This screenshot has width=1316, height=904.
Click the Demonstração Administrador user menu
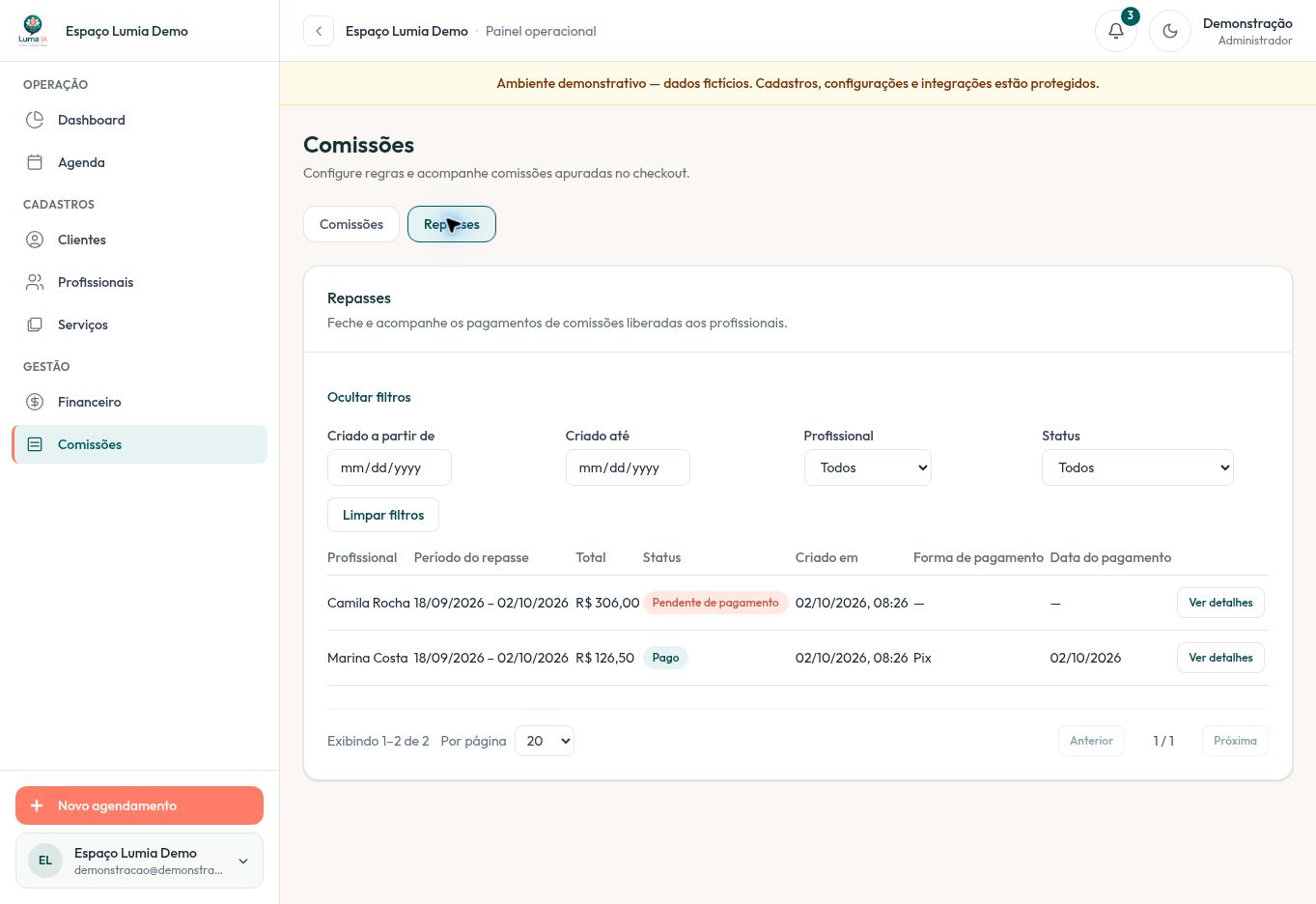1247,31
